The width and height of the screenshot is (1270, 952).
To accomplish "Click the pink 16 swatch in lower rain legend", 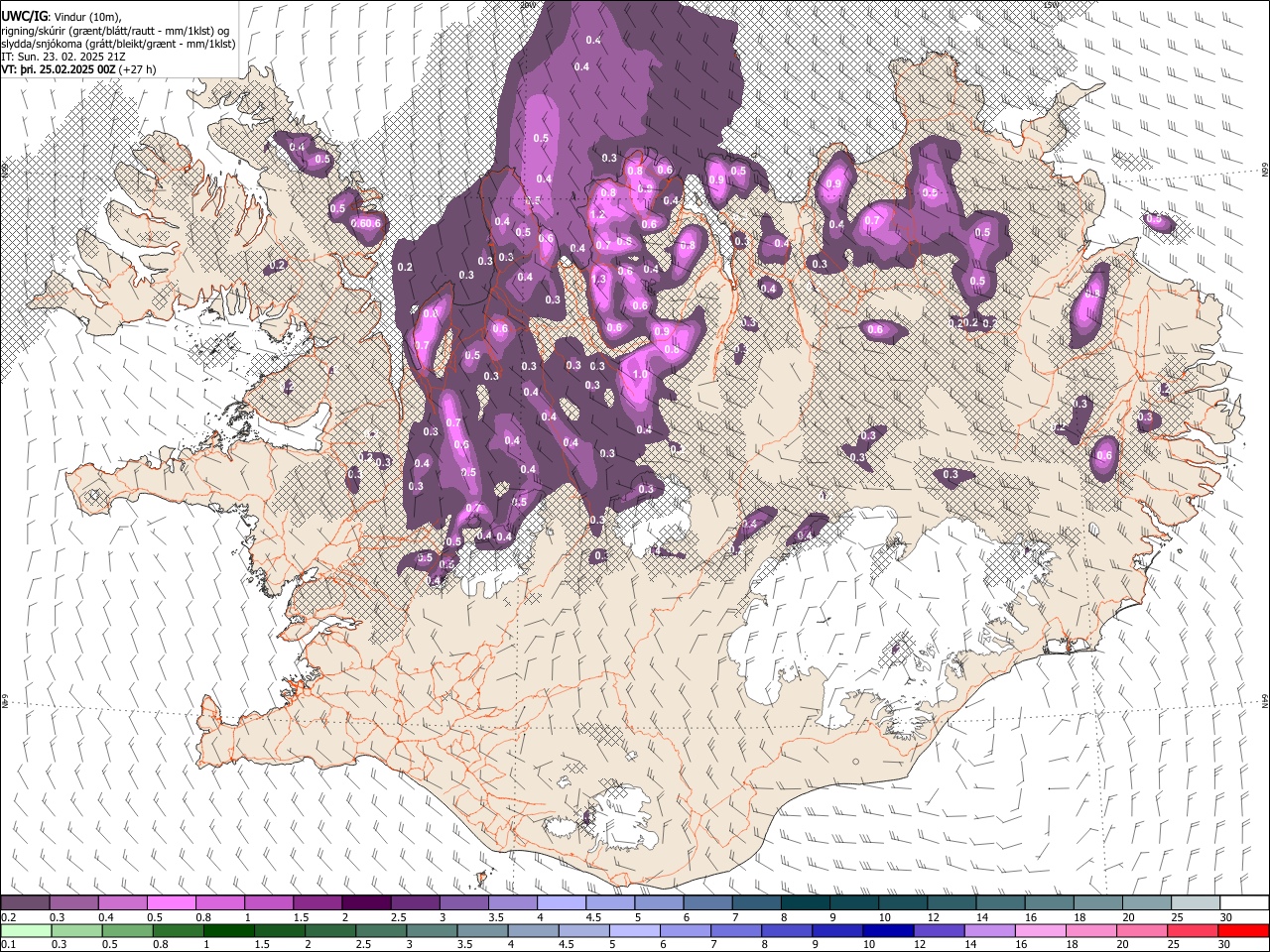I will 1040,931.
